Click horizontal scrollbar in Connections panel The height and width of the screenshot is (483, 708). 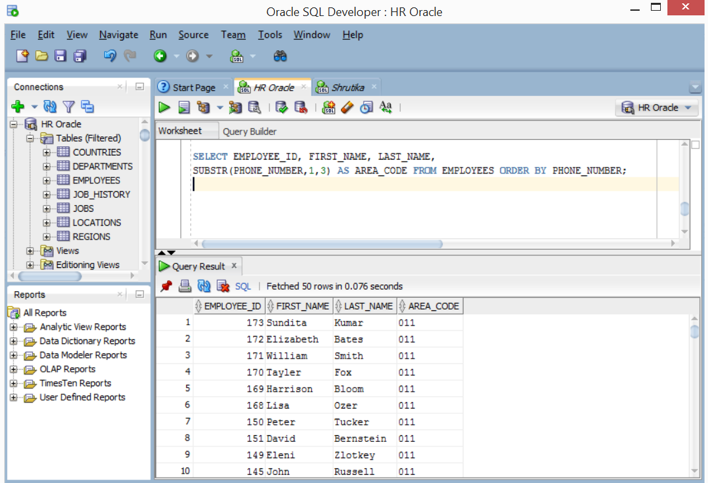pos(50,276)
